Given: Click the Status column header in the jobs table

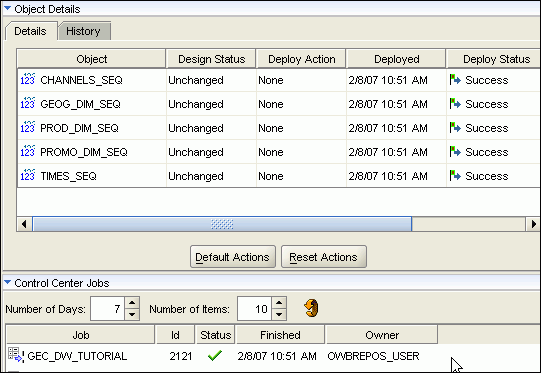Looking at the screenshot, I should (216, 335).
